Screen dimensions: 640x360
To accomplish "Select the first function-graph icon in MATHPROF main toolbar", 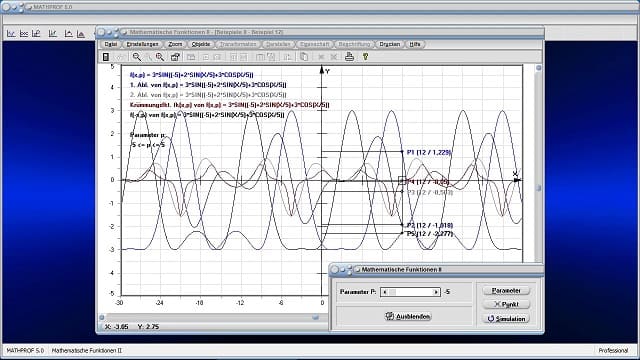I will click(11, 34).
